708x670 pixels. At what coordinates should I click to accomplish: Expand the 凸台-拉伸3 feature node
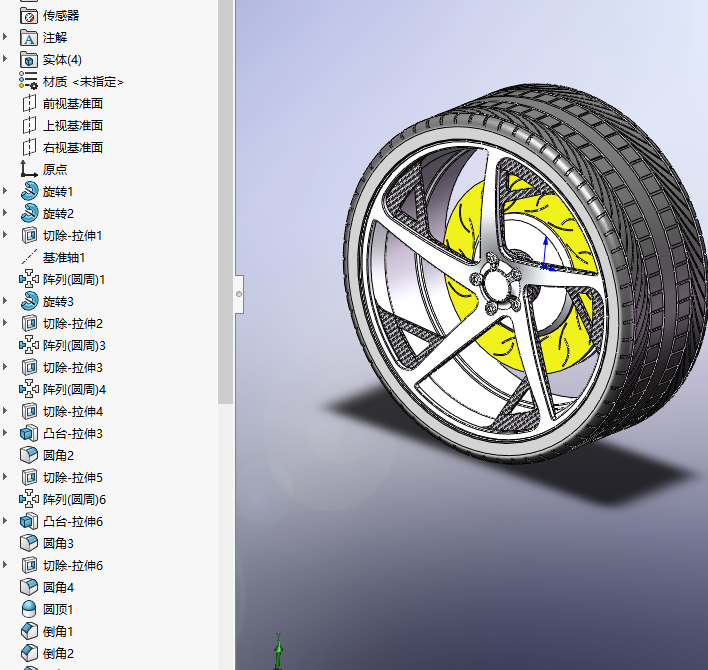(6, 433)
